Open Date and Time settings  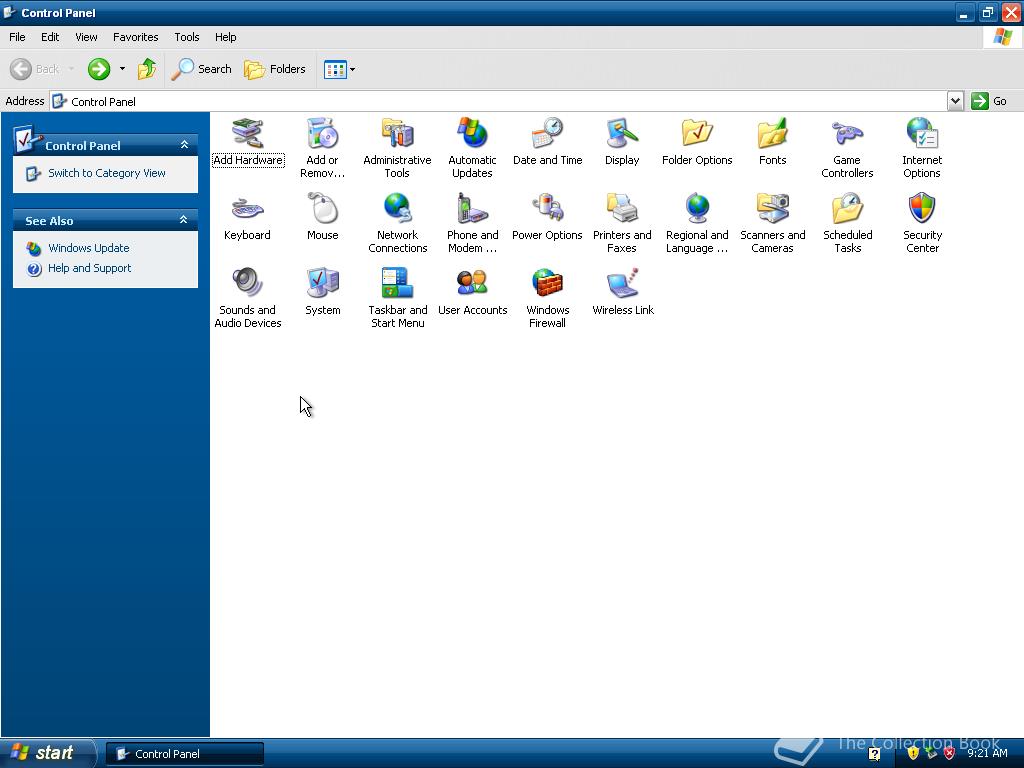(x=547, y=142)
